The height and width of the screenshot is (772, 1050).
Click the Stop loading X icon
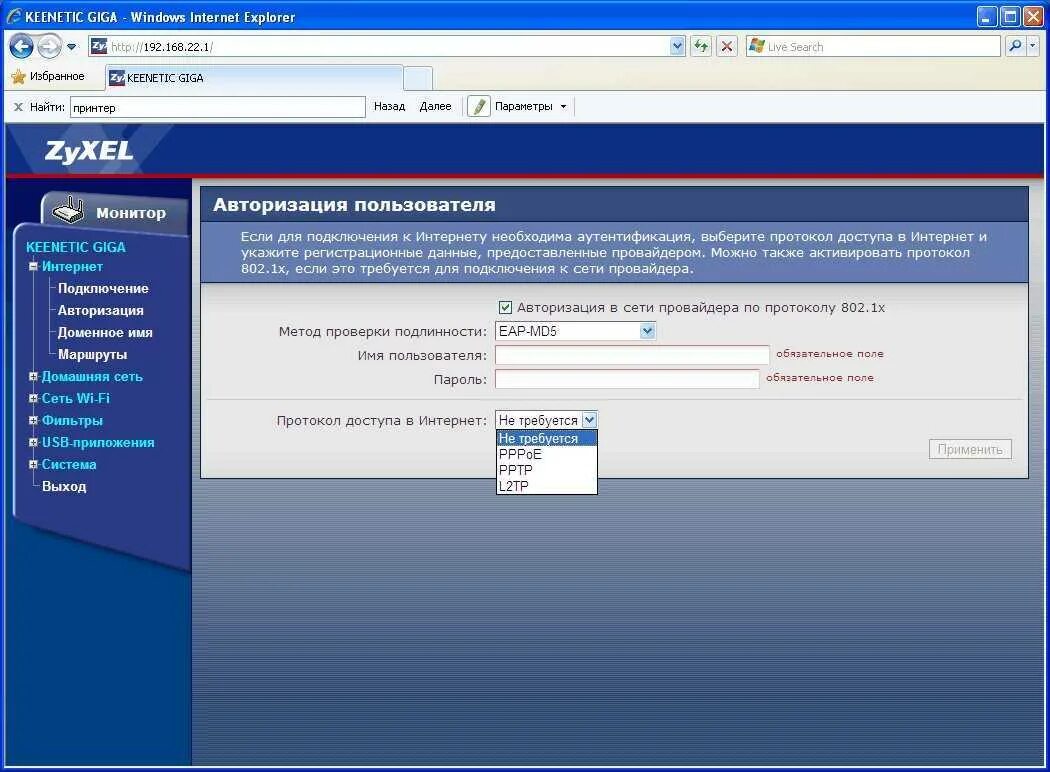[x=727, y=46]
